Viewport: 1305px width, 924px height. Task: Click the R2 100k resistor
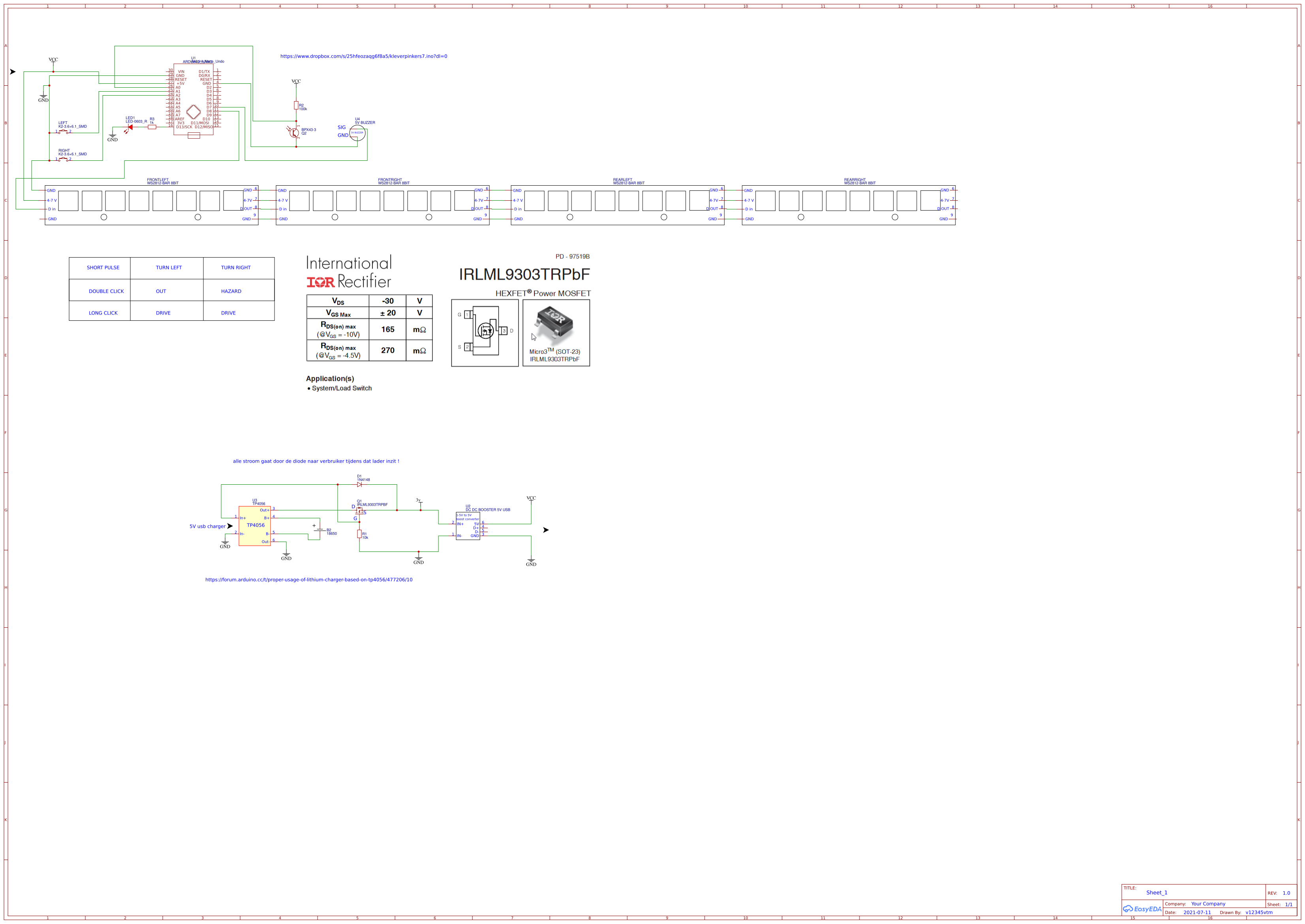(x=296, y=105)
